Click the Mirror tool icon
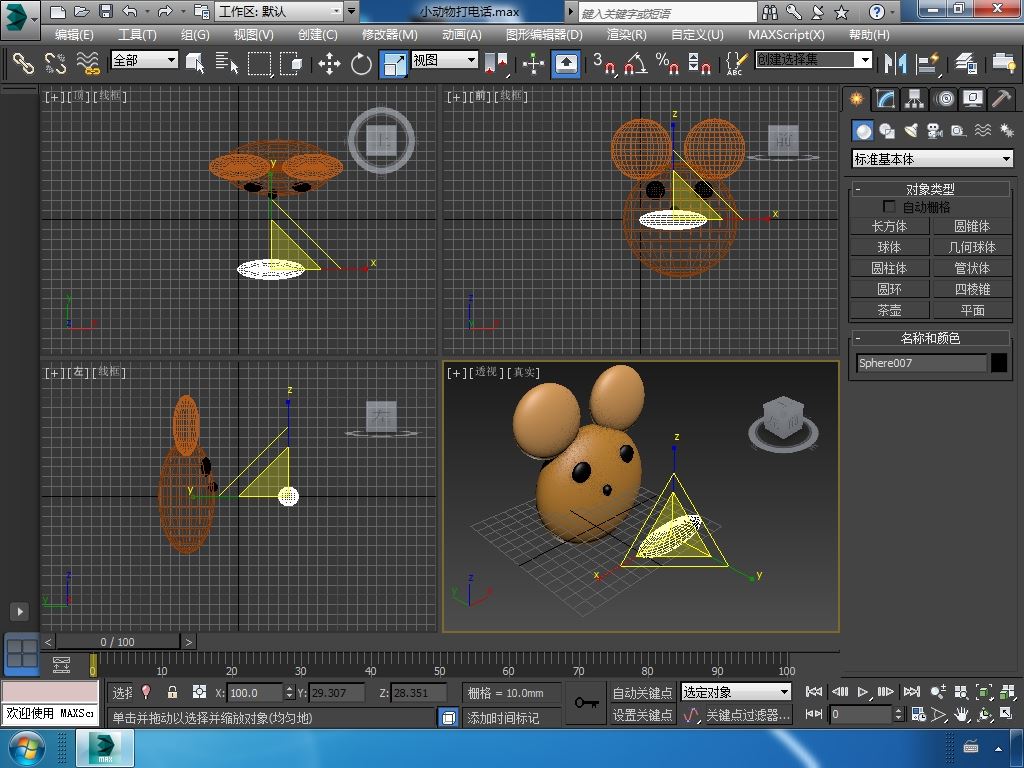 [895, 63]
